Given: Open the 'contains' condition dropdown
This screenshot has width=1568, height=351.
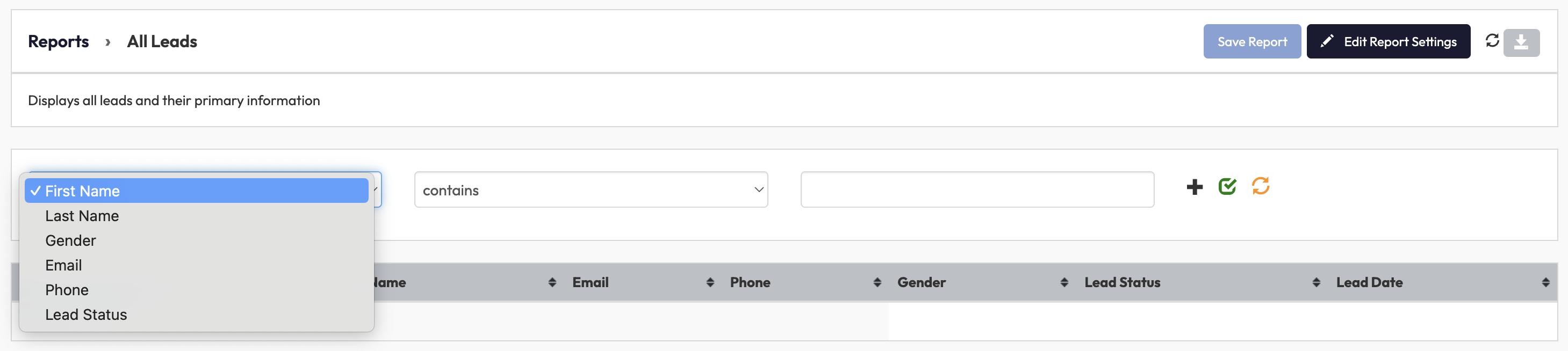Looking at the screenshot, I should click(591, 191).
